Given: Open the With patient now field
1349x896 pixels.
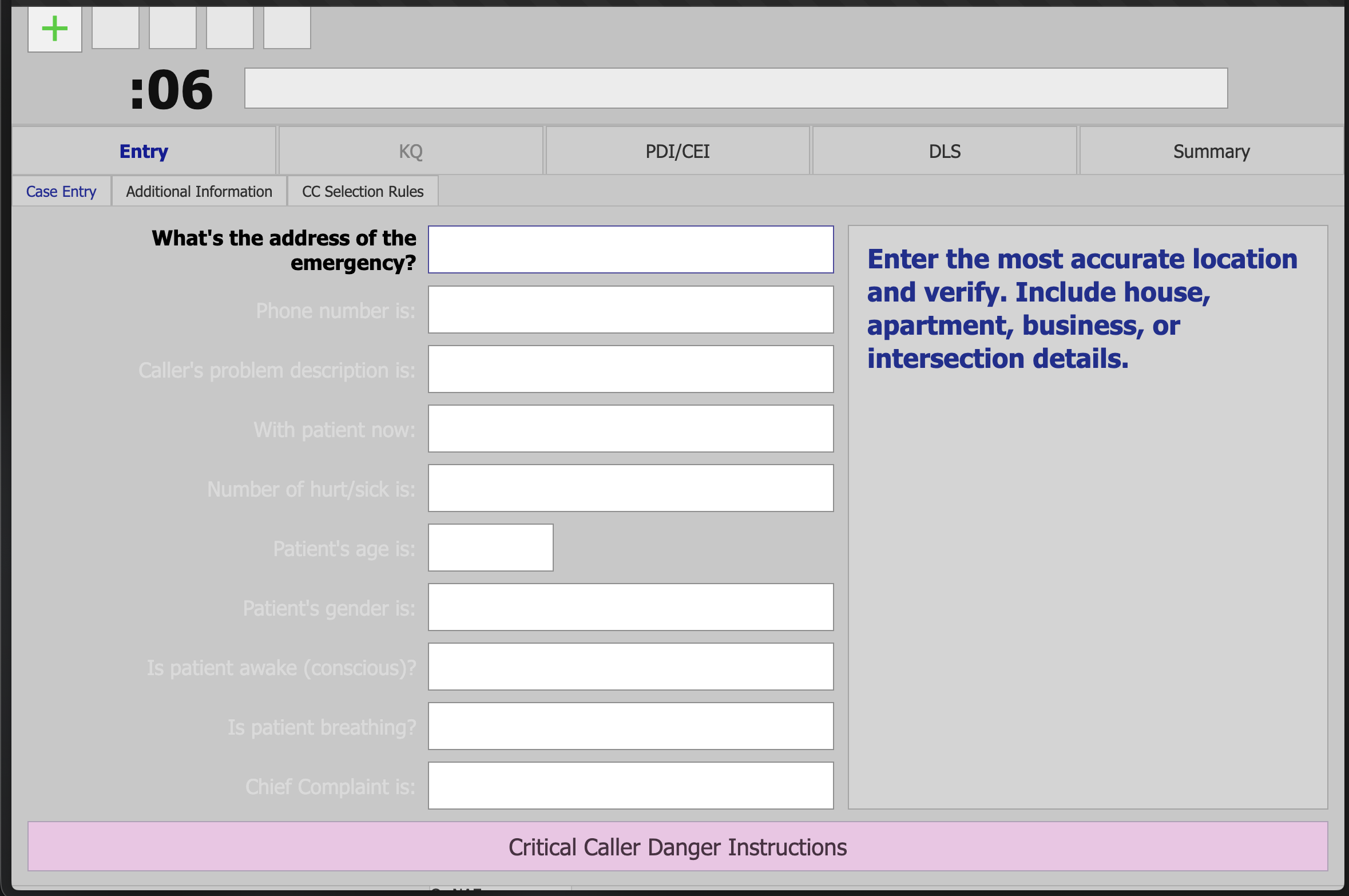Looking at the screenshot, I should point(630,429).
